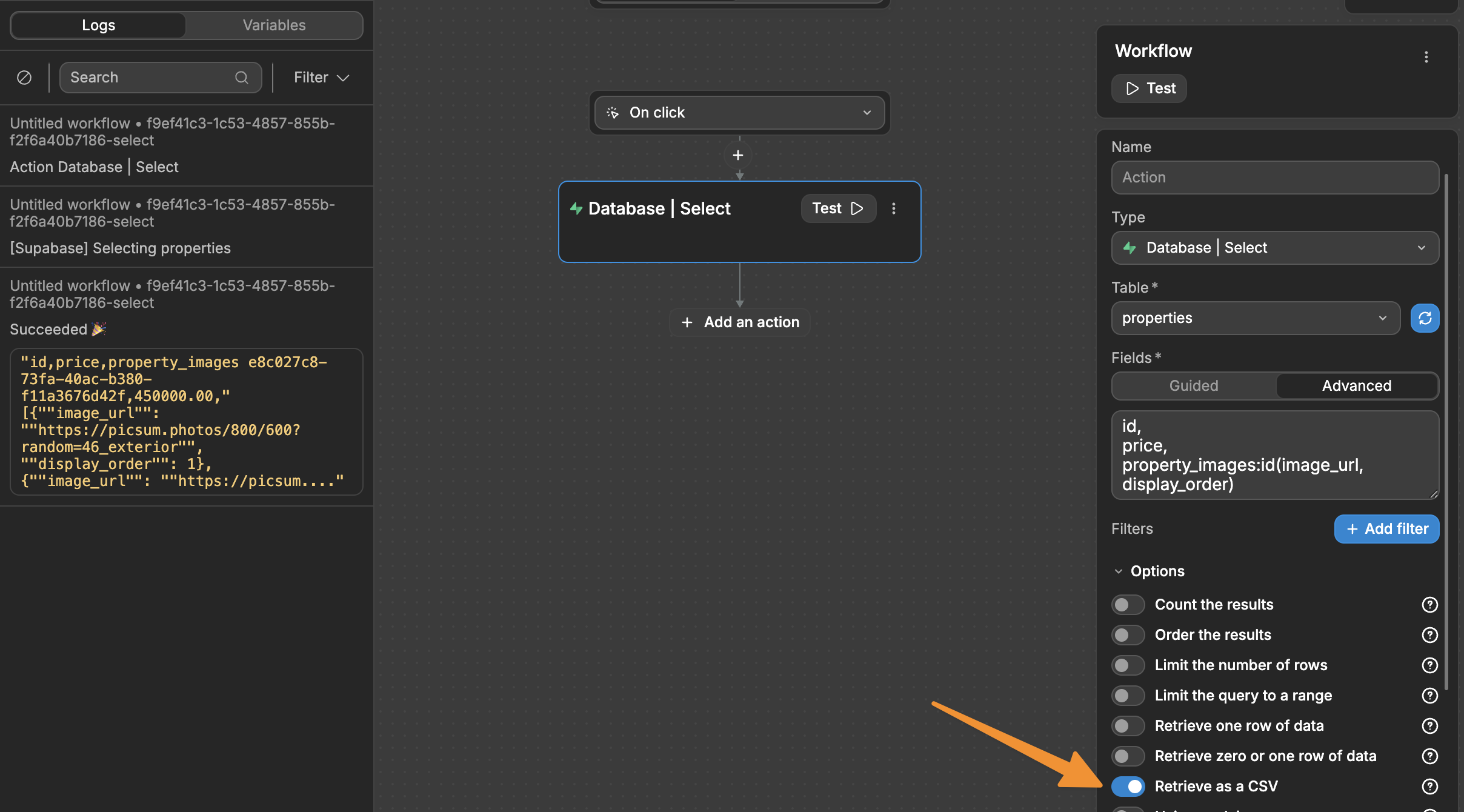This screenshot has height=812, width=1464.
Task: Open the 'Action Database | Select' log entry
Action: coord(187,145)
